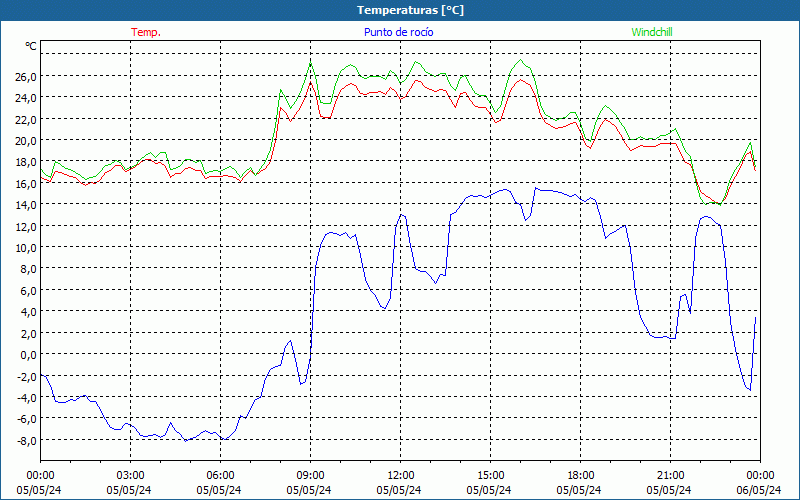Image resolution: width=800 pixels, height=500 pixels.
Task: Click the '18:00' time axis label
Action: pos(581,475)
